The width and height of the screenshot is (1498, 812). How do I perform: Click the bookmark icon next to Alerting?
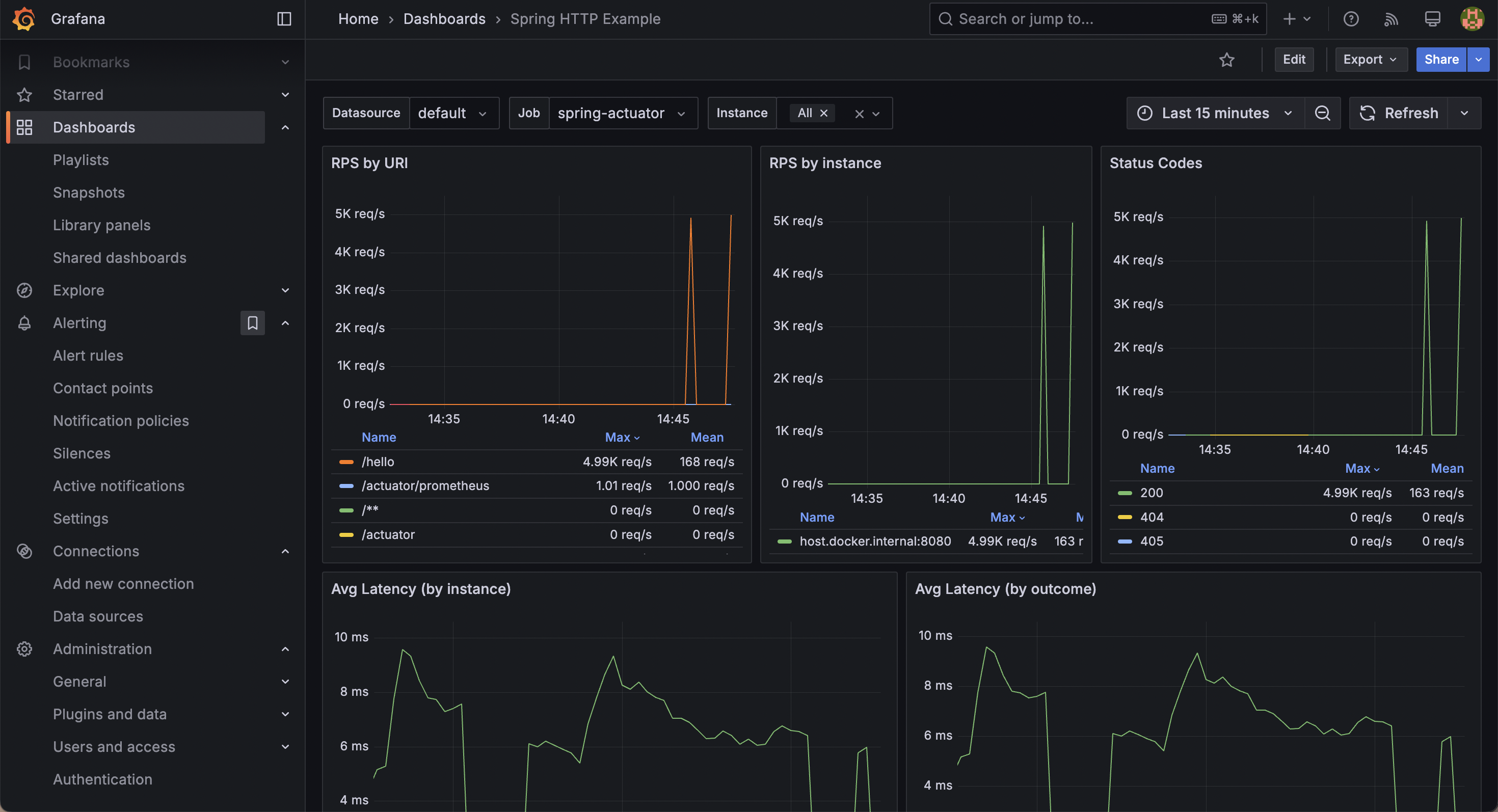pos(252,322)
